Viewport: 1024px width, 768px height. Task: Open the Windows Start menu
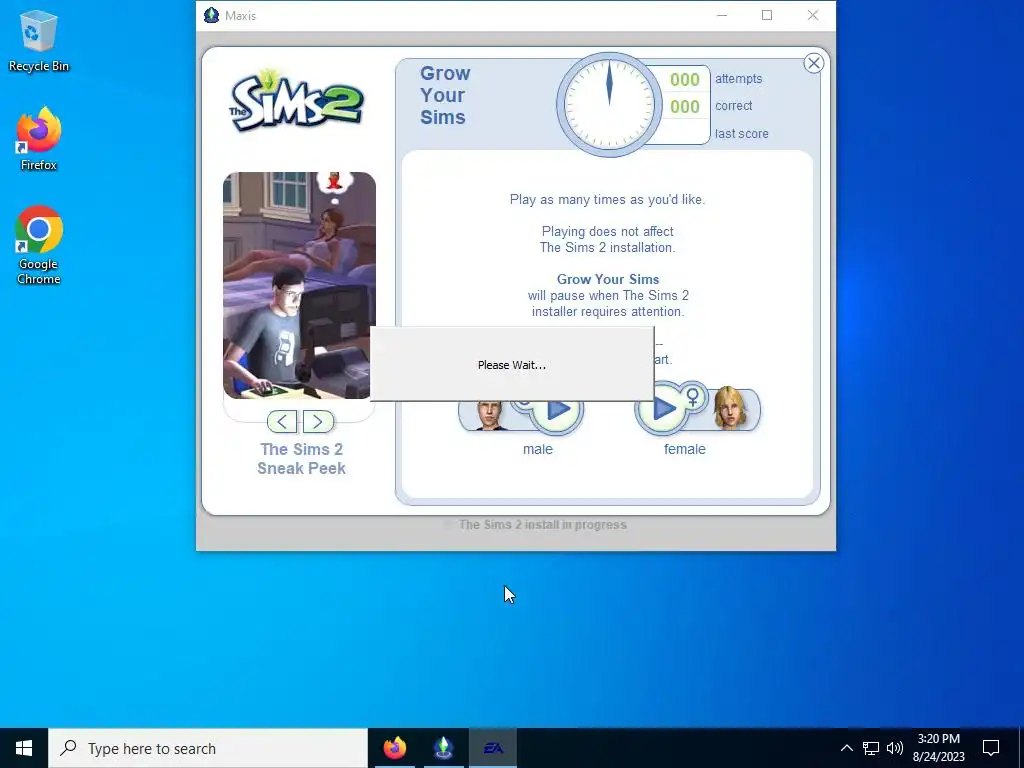click(24, 748)
